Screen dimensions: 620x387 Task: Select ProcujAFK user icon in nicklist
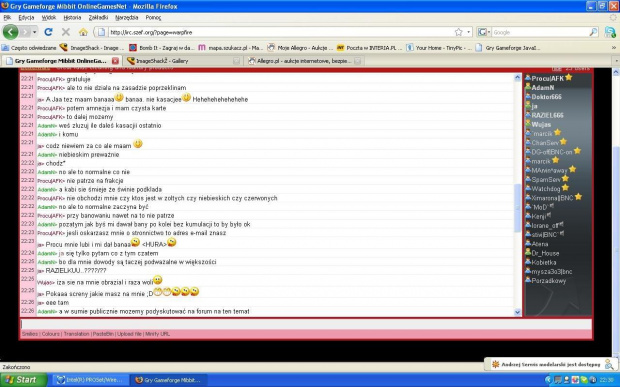click(x=528, y=78)
